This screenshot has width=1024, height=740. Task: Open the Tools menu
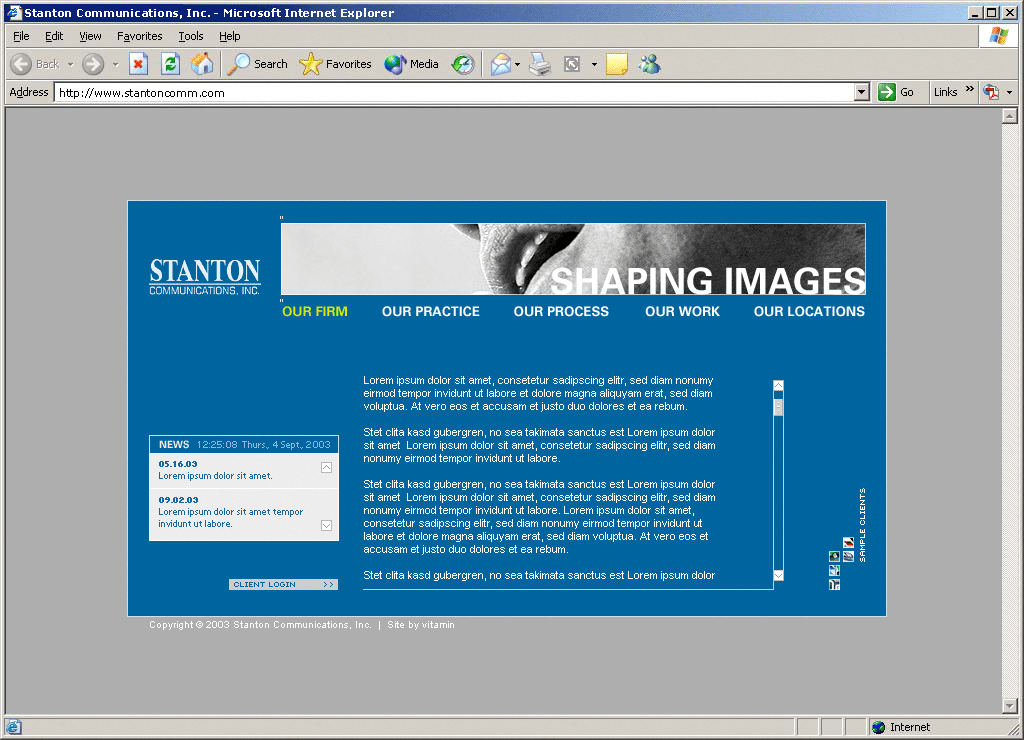pyautogui.click(x=190, y=36)
